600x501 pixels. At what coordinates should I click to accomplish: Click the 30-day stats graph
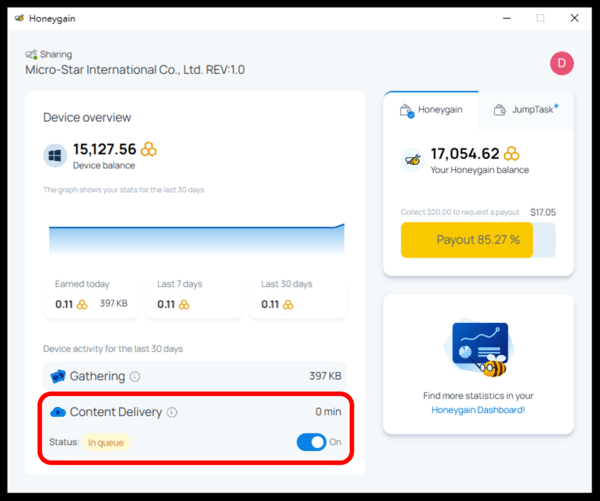(196, 238)
